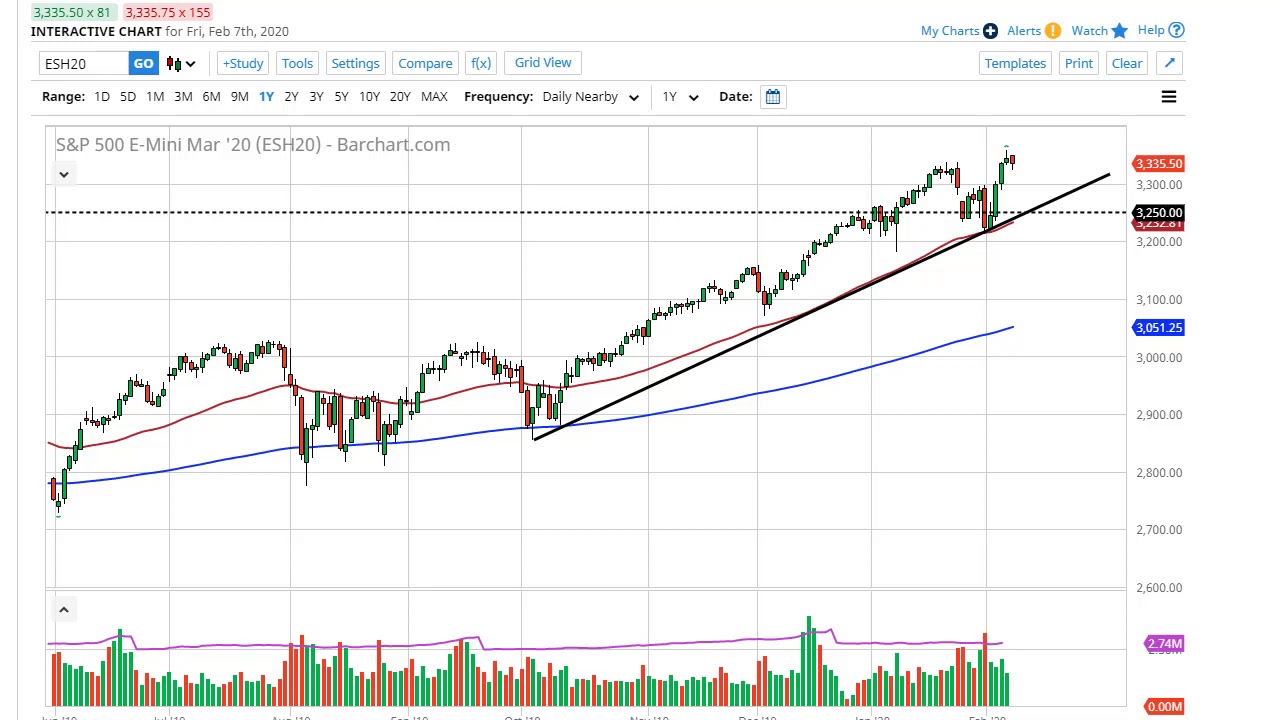Switch range to 5Y
This screenshot has width=1280, height=720.
(x=341, y=97)
